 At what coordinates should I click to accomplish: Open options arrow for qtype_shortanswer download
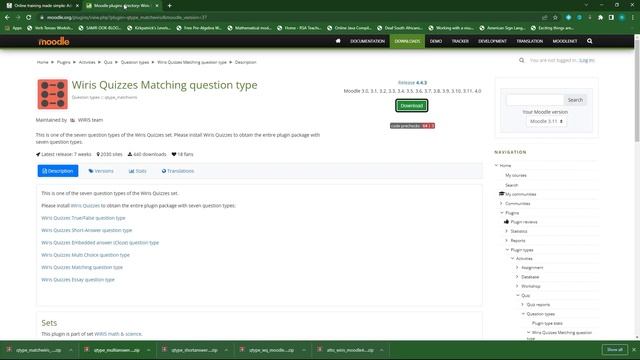[x=226, y=350]
